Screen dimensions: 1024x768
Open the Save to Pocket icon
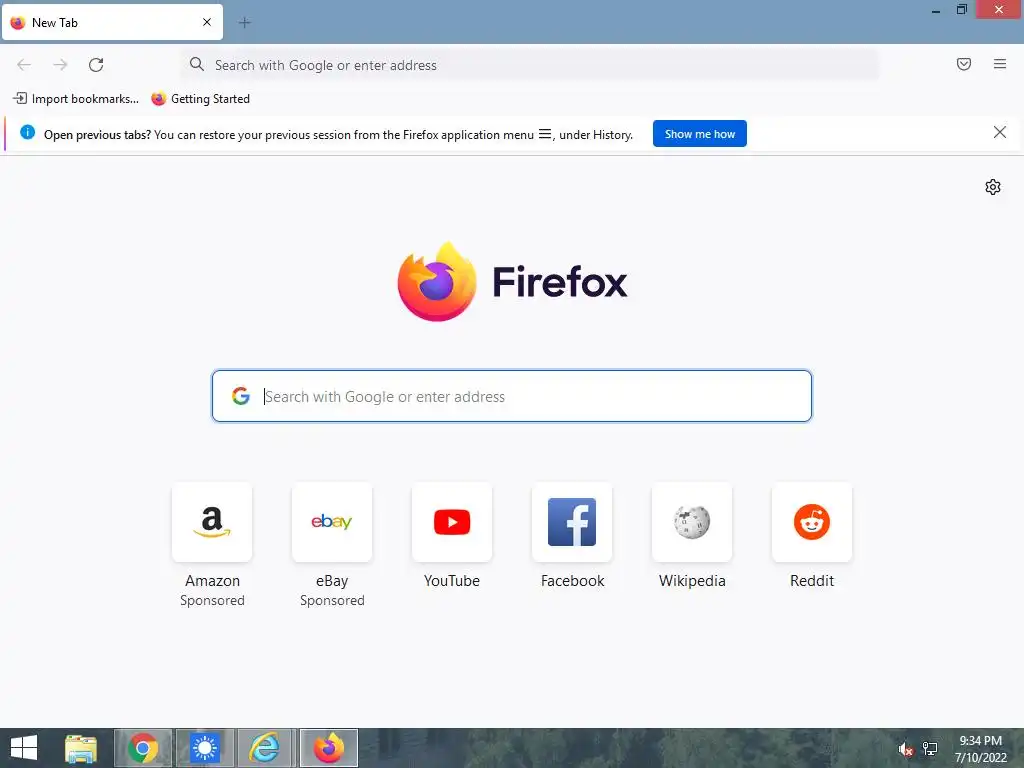tap(964, 64)
